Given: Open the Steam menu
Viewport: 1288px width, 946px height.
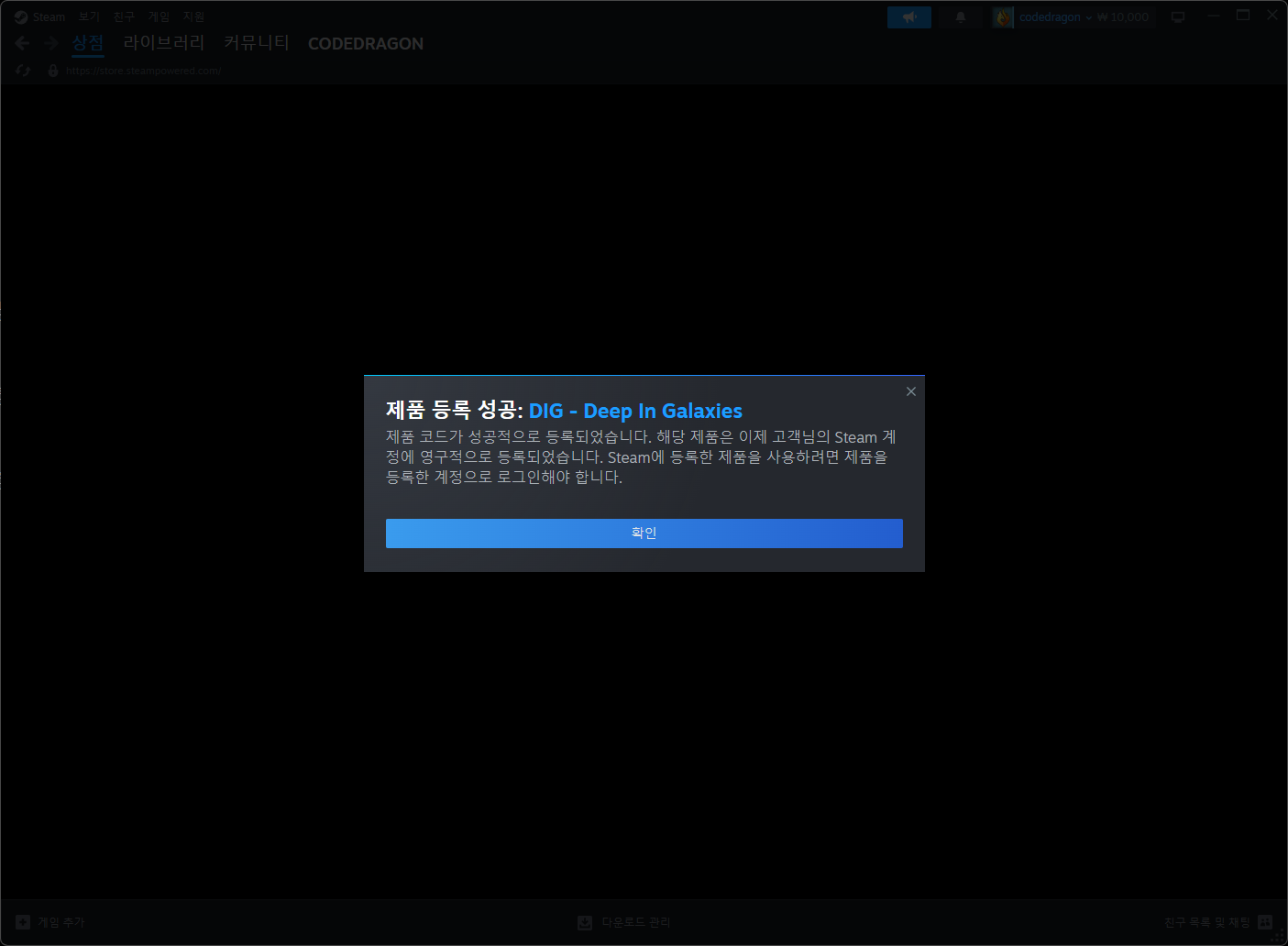Looking at the screenshot, I should coord(40,16).
